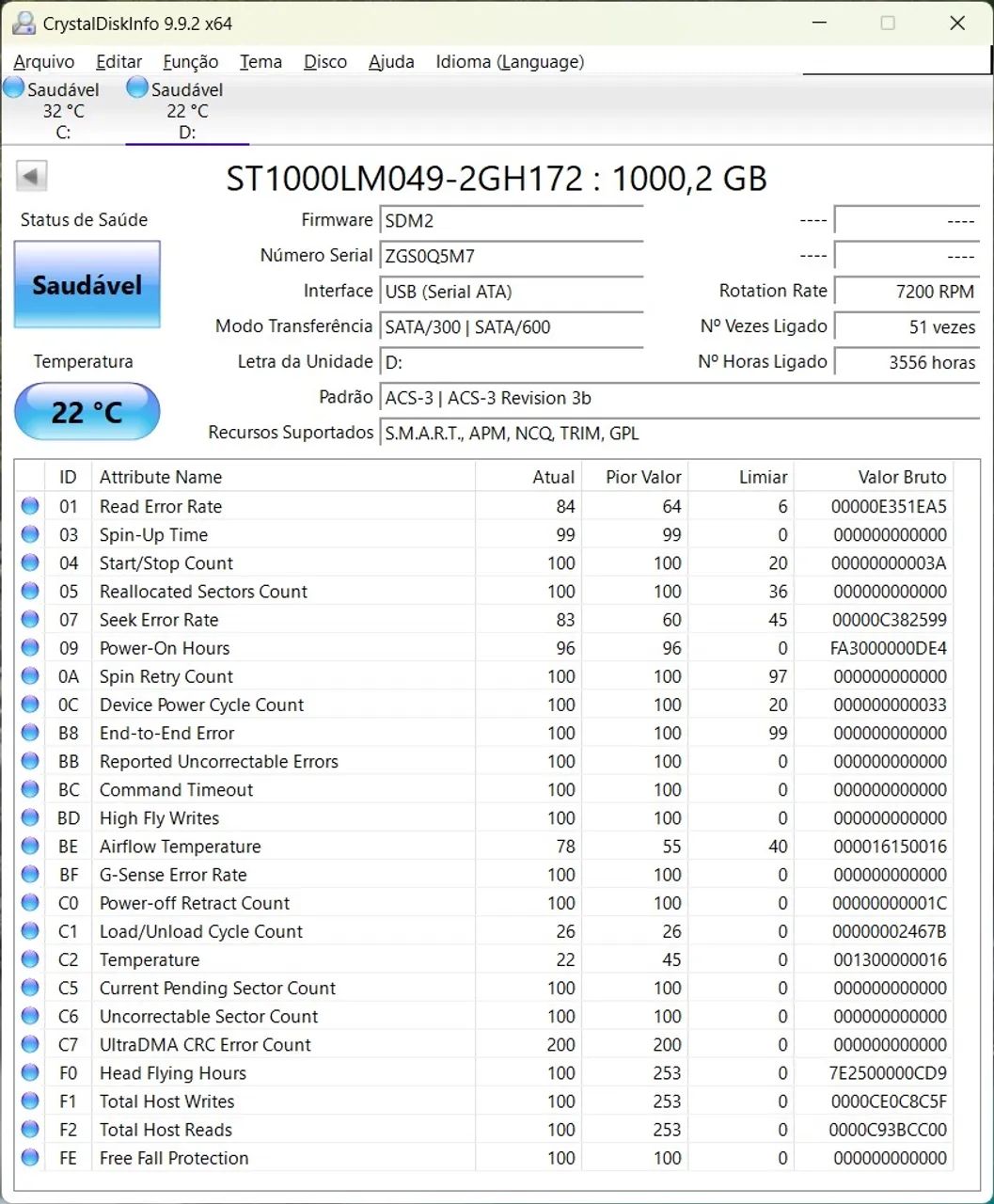Click the status orb for Start/Stop Count
The image size is (994, 1204).
pos(30,562)
